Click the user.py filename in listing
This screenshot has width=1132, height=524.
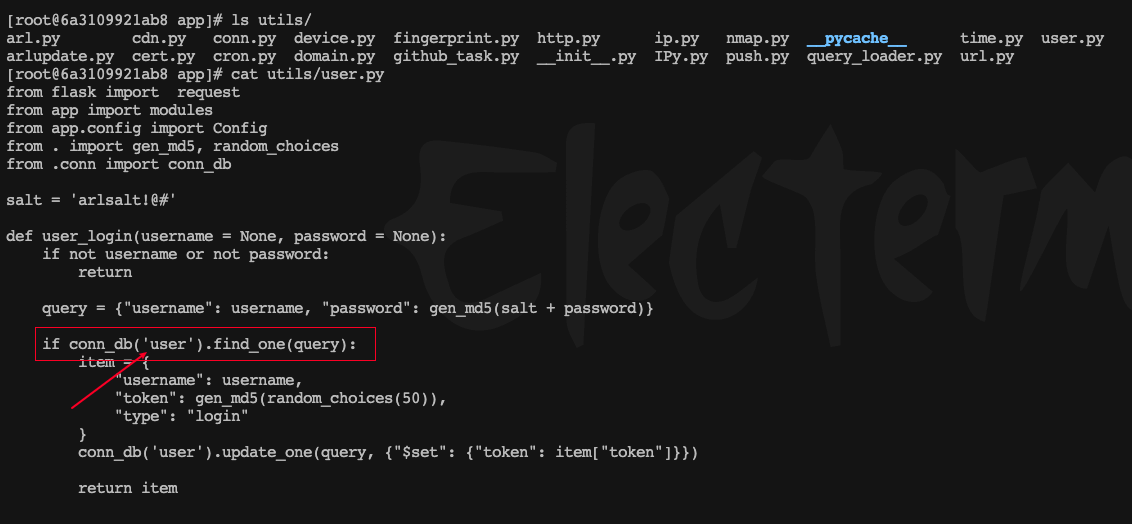pos(1072,39)
